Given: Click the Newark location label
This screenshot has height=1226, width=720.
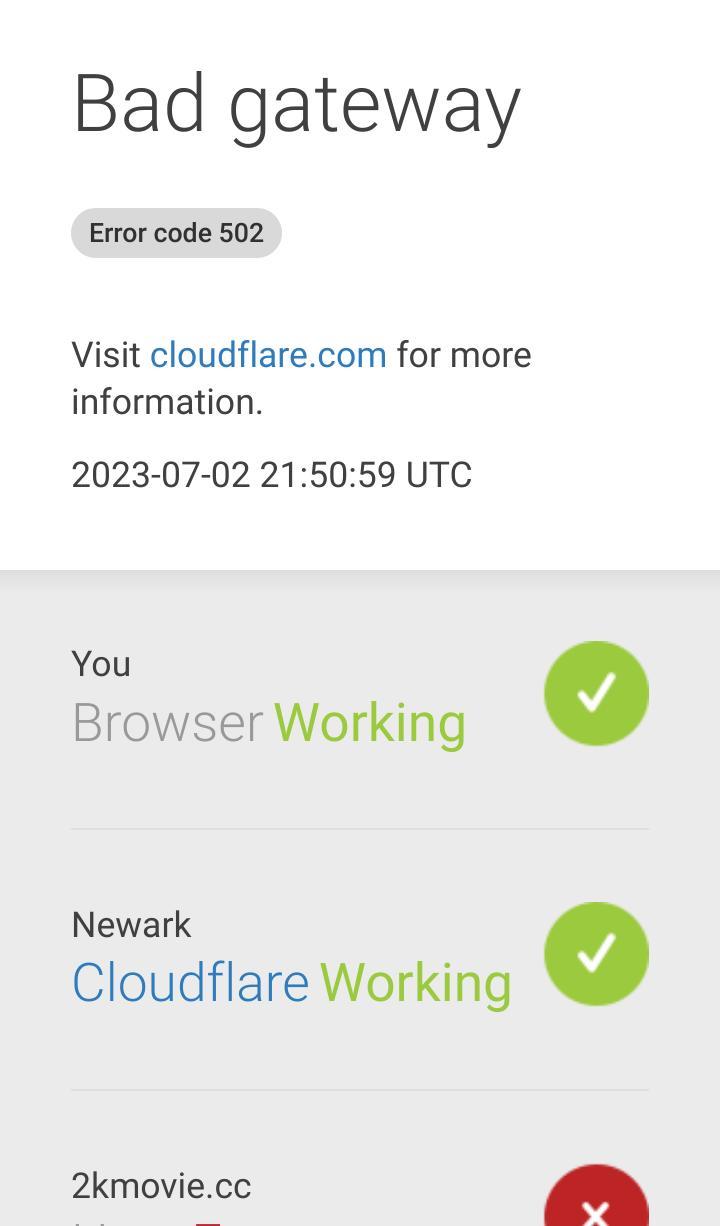Looking at the screenshot, I should coord(131,925).
